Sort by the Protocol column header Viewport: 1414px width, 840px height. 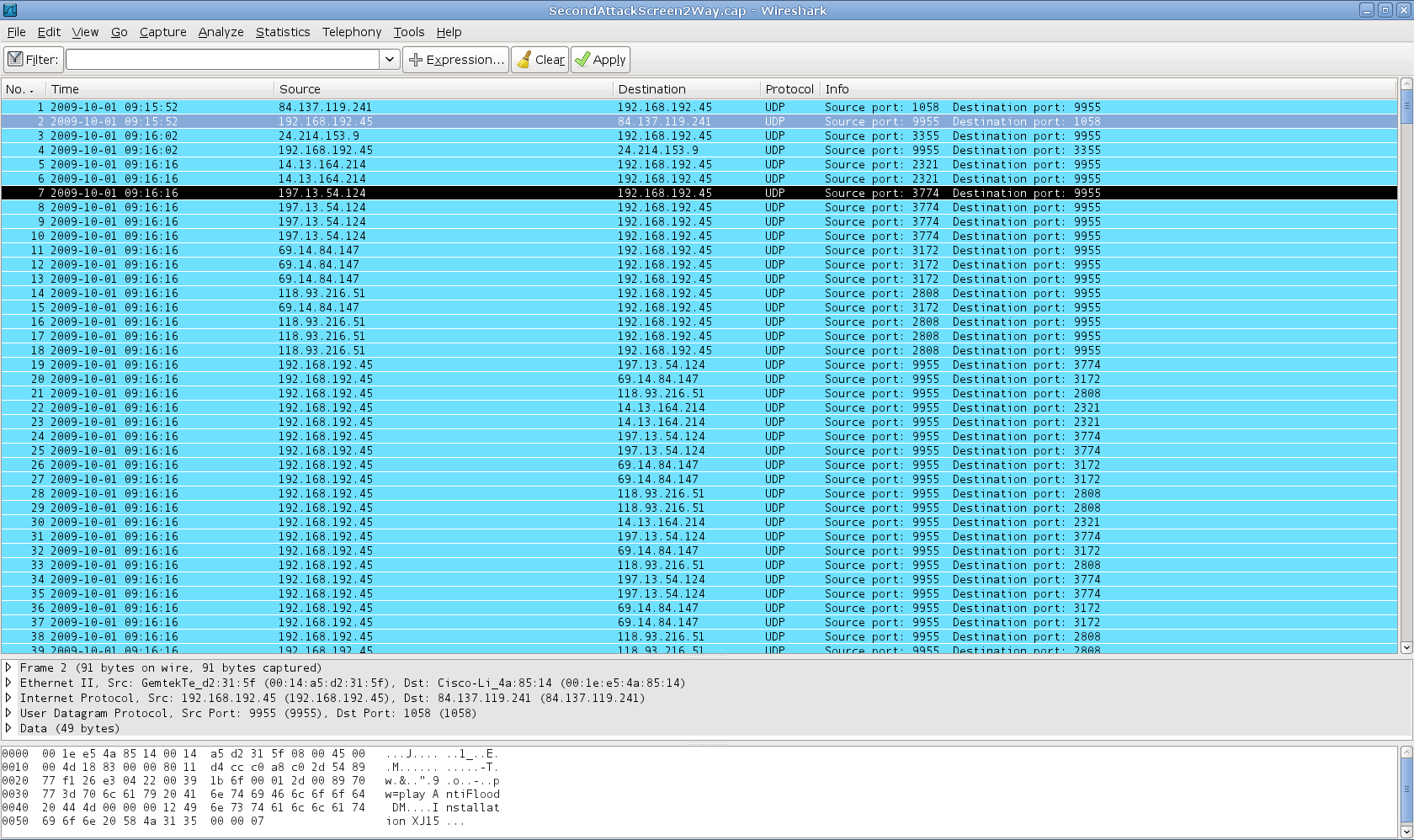789,89
